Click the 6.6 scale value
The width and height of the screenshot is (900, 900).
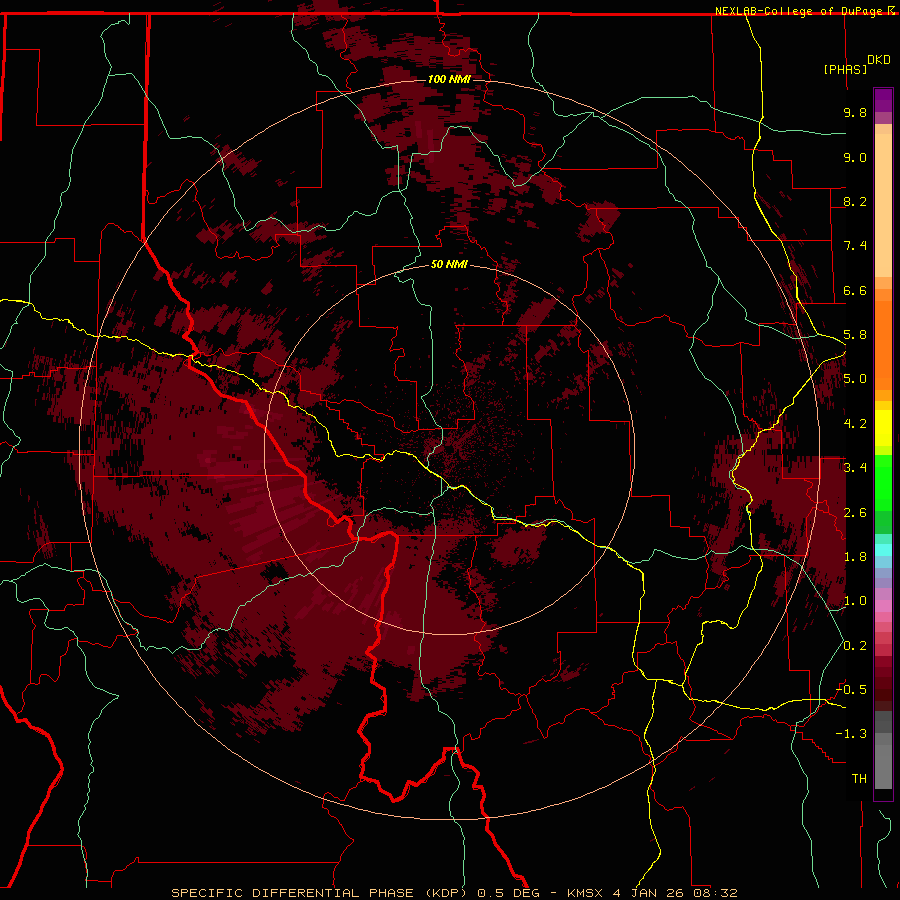855,290
